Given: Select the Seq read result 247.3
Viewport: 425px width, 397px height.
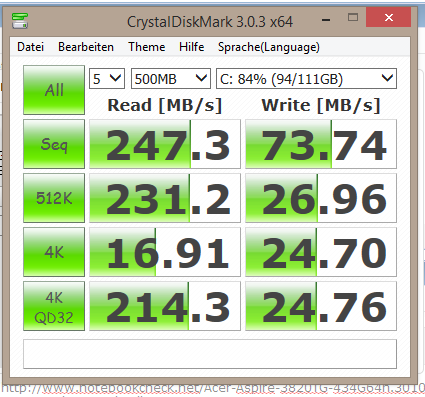Looking at the screenshot, I should tap(165, 144).
